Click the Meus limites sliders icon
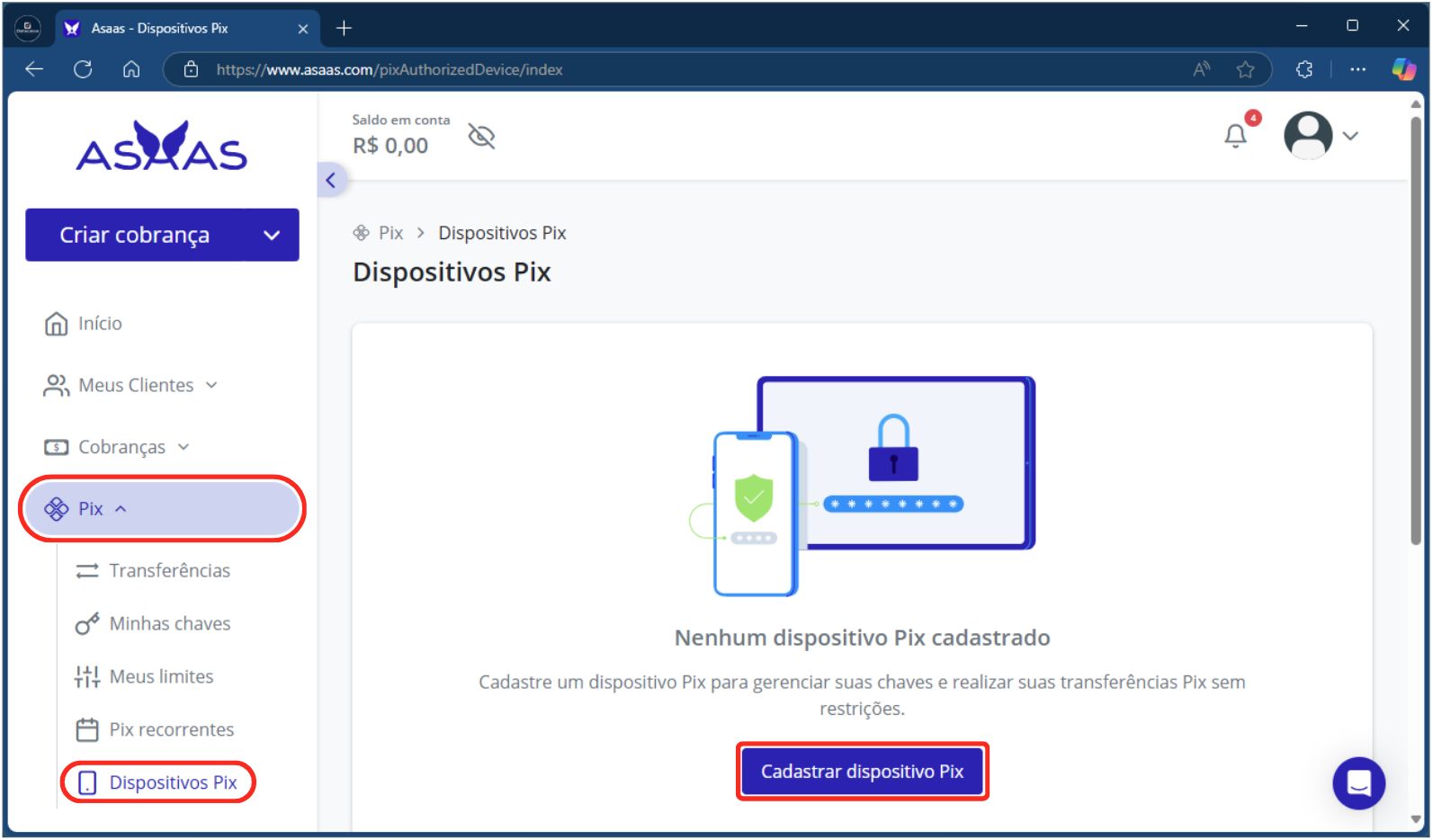Image resolution: width=1433 pixels, height=840 pixels. tap(87, 677)
